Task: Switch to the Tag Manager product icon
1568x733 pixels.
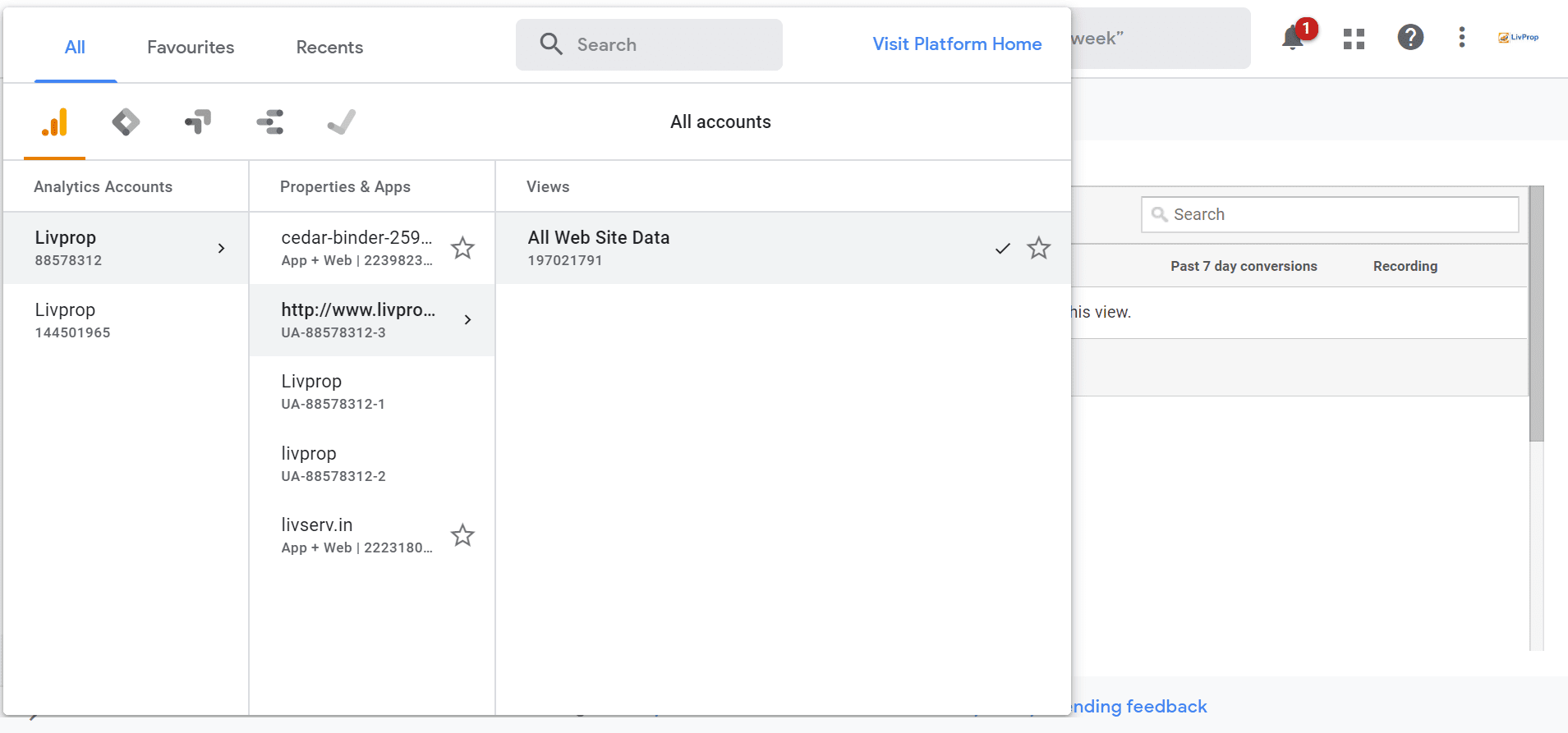Action: click(x=126, y=122)
